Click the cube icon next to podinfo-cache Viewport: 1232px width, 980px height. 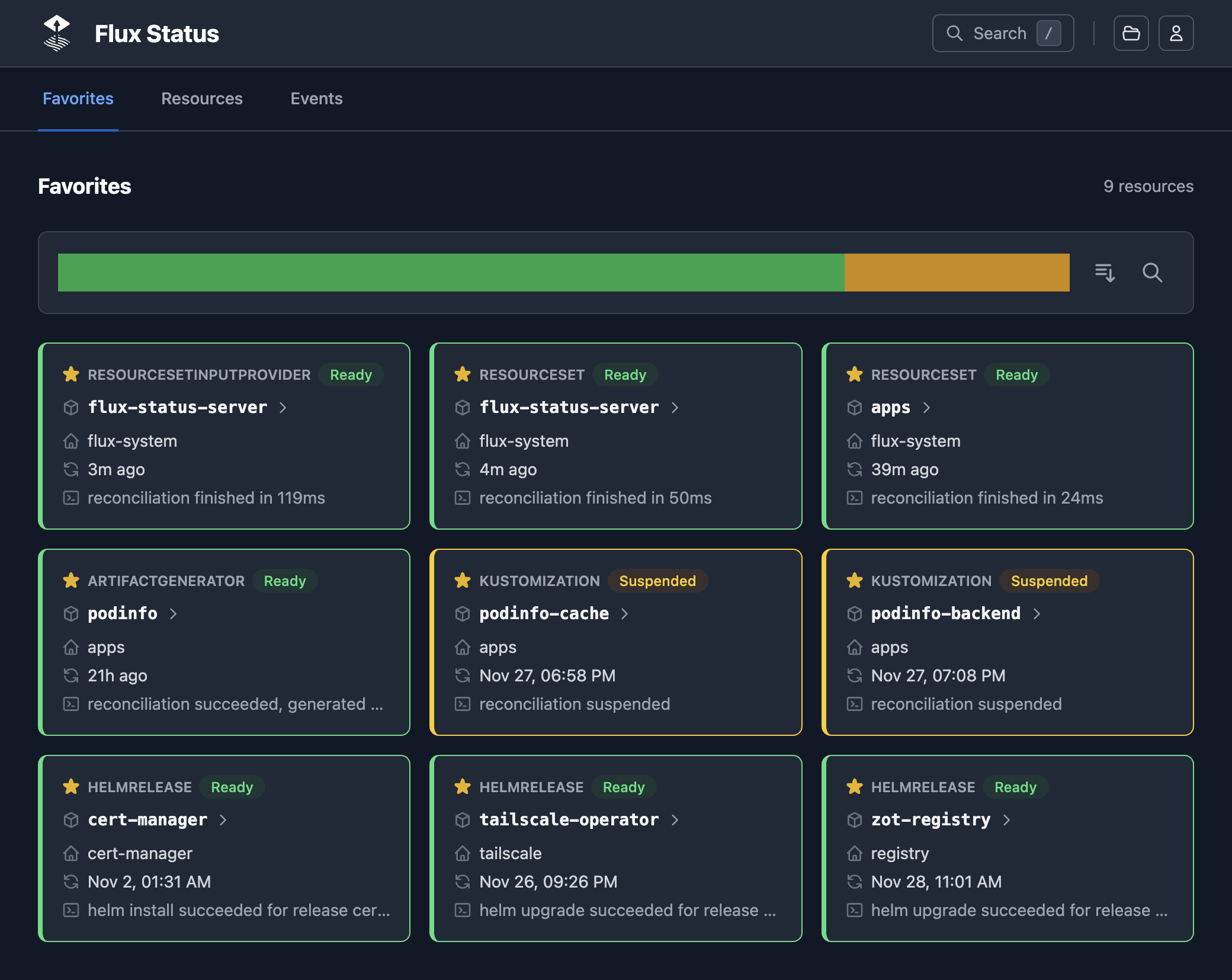pos(463,614)
